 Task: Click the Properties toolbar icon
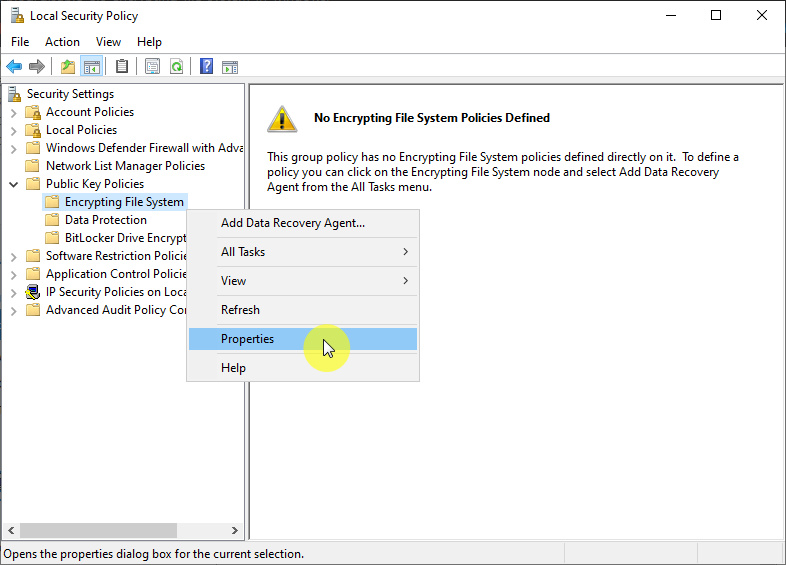[x=152, y=67]
